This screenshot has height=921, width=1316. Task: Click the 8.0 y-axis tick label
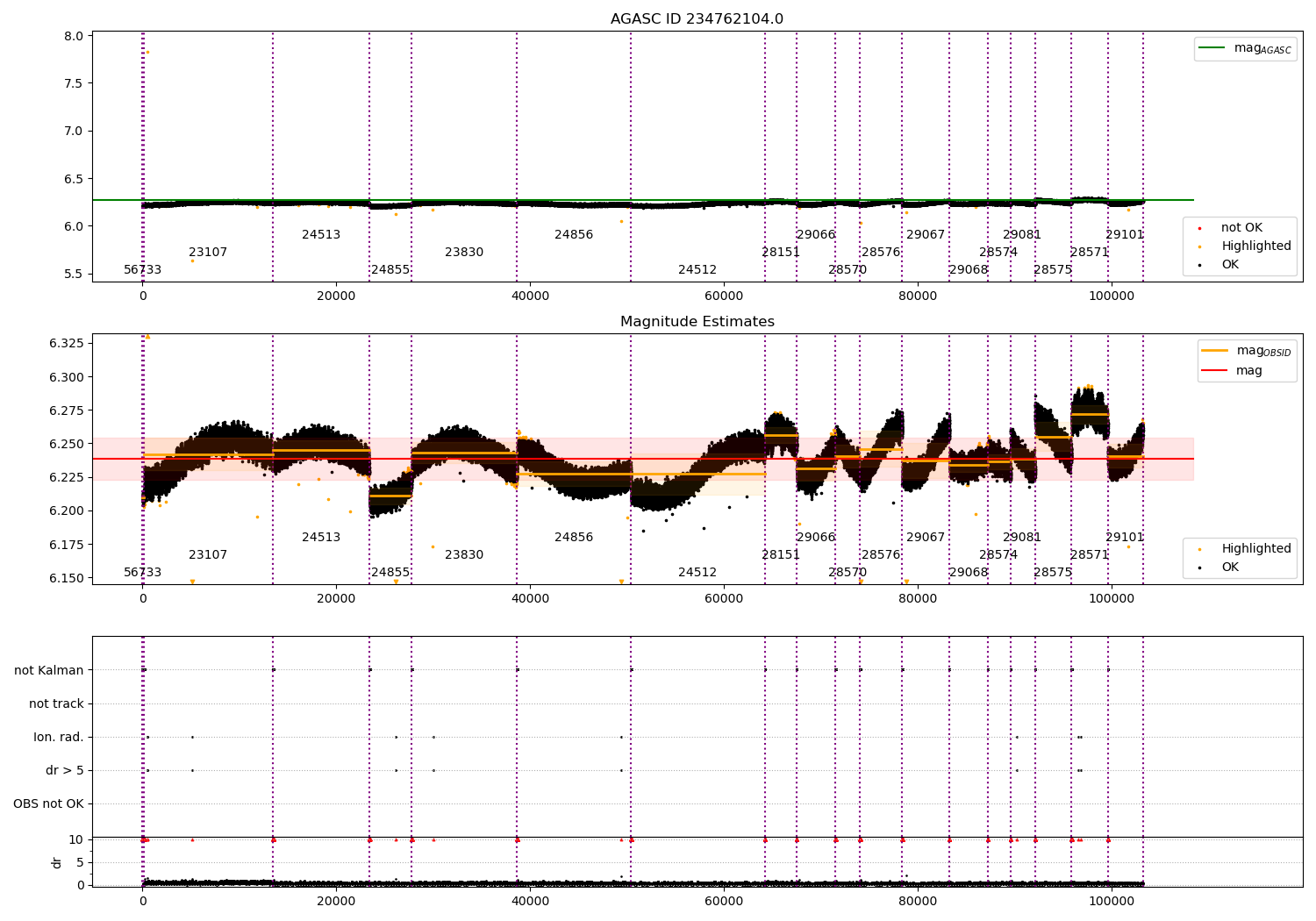pyautogui.click(x=74, y=37)
